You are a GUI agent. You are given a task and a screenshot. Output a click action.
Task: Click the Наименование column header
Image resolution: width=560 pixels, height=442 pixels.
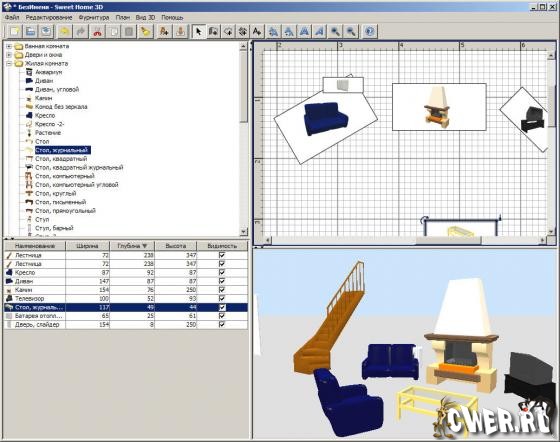pos(35,246)
